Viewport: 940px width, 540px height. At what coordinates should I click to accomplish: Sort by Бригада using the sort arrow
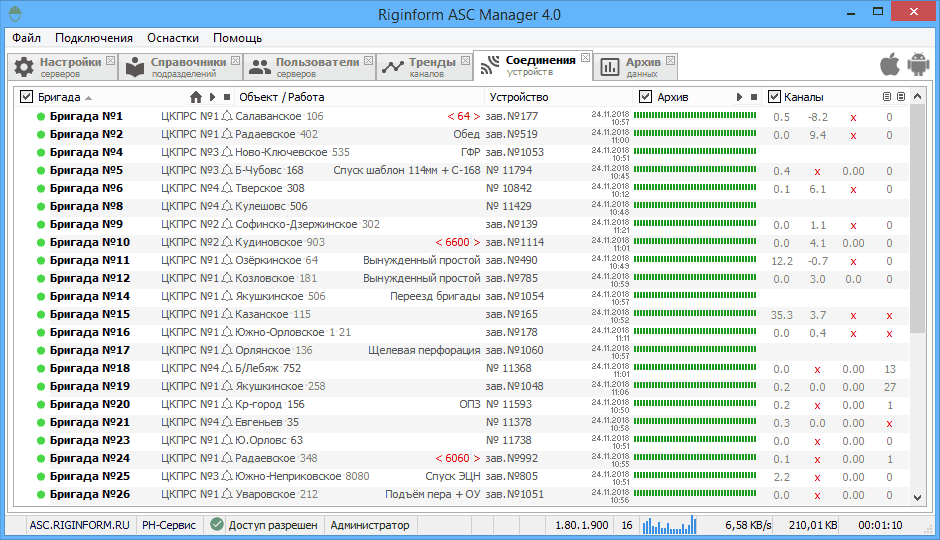point(89,98)
